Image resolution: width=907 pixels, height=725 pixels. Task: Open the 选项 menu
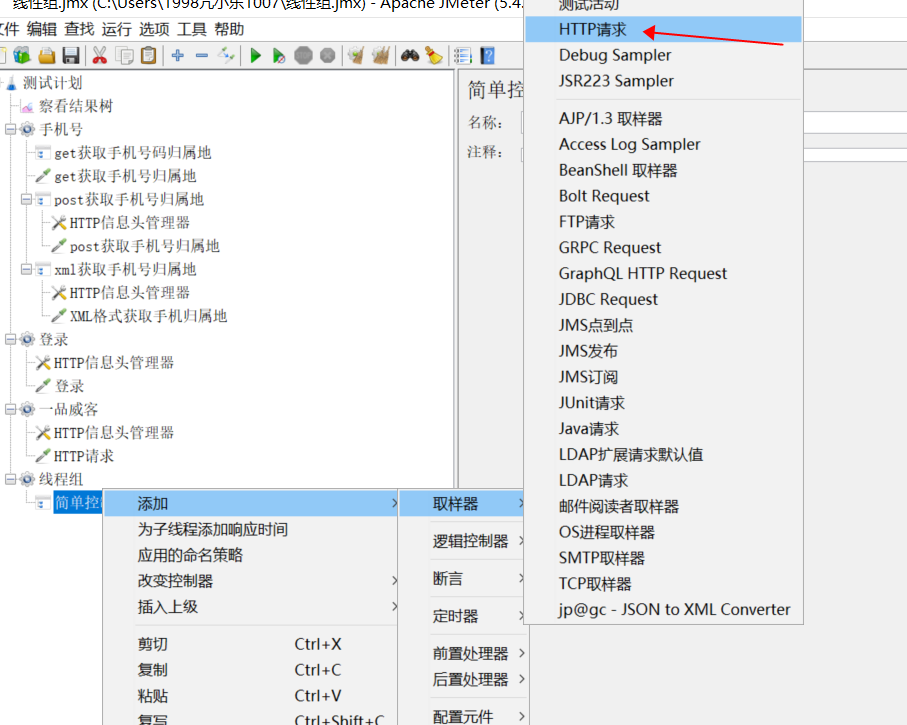[154, 29]
